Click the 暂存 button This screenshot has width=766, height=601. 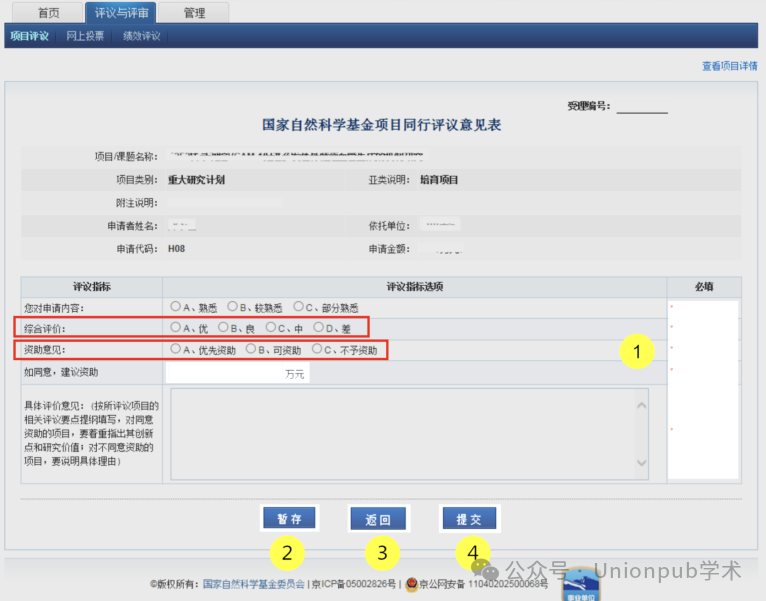coord(289,518)
